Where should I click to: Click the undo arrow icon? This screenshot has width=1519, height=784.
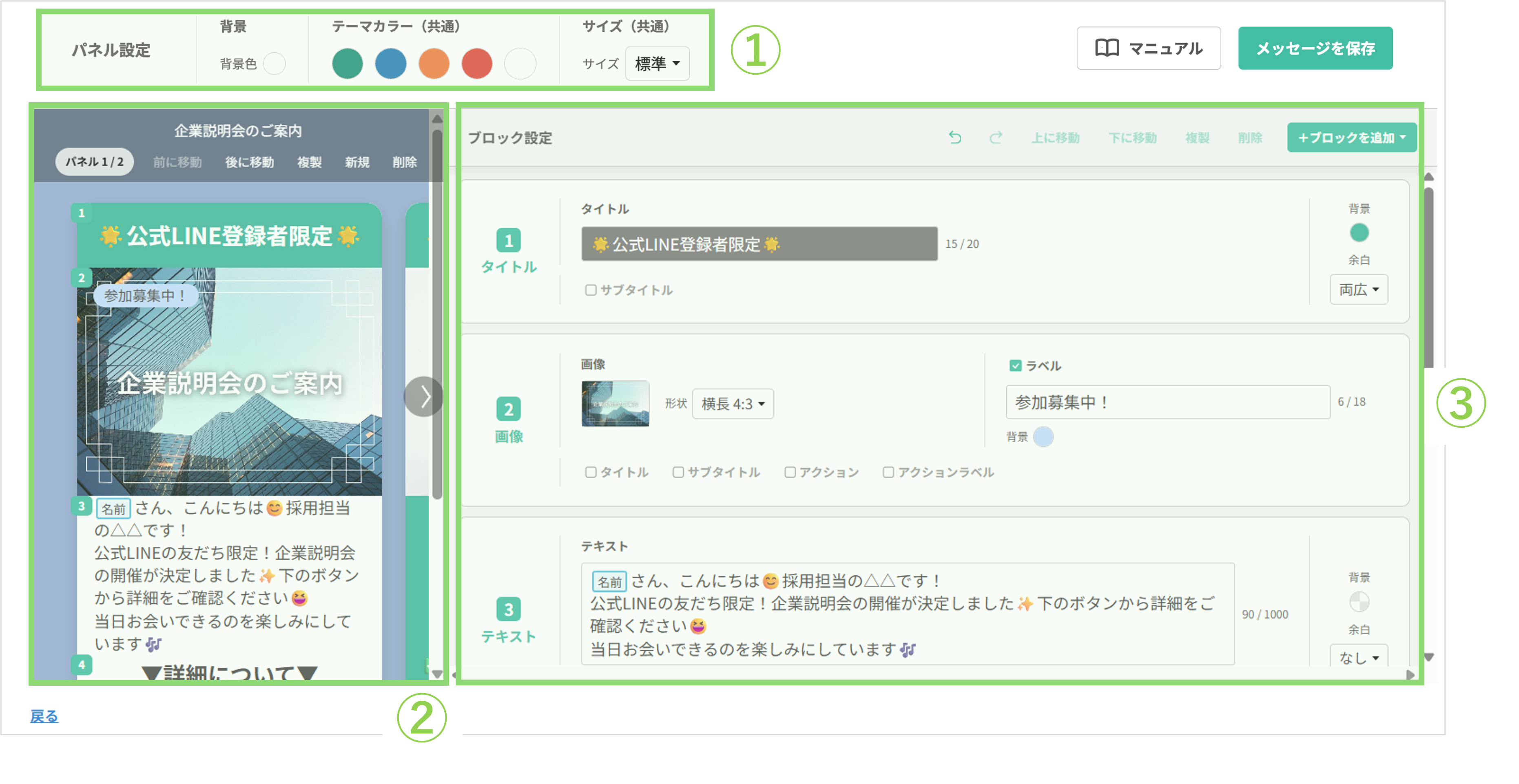coord(955,137)
